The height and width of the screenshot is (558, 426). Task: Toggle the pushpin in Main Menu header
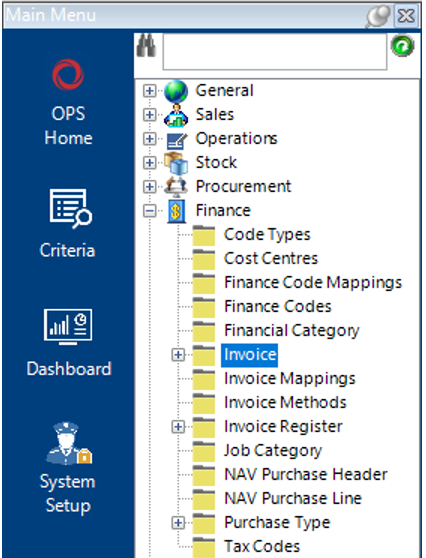tap(378, 16)
